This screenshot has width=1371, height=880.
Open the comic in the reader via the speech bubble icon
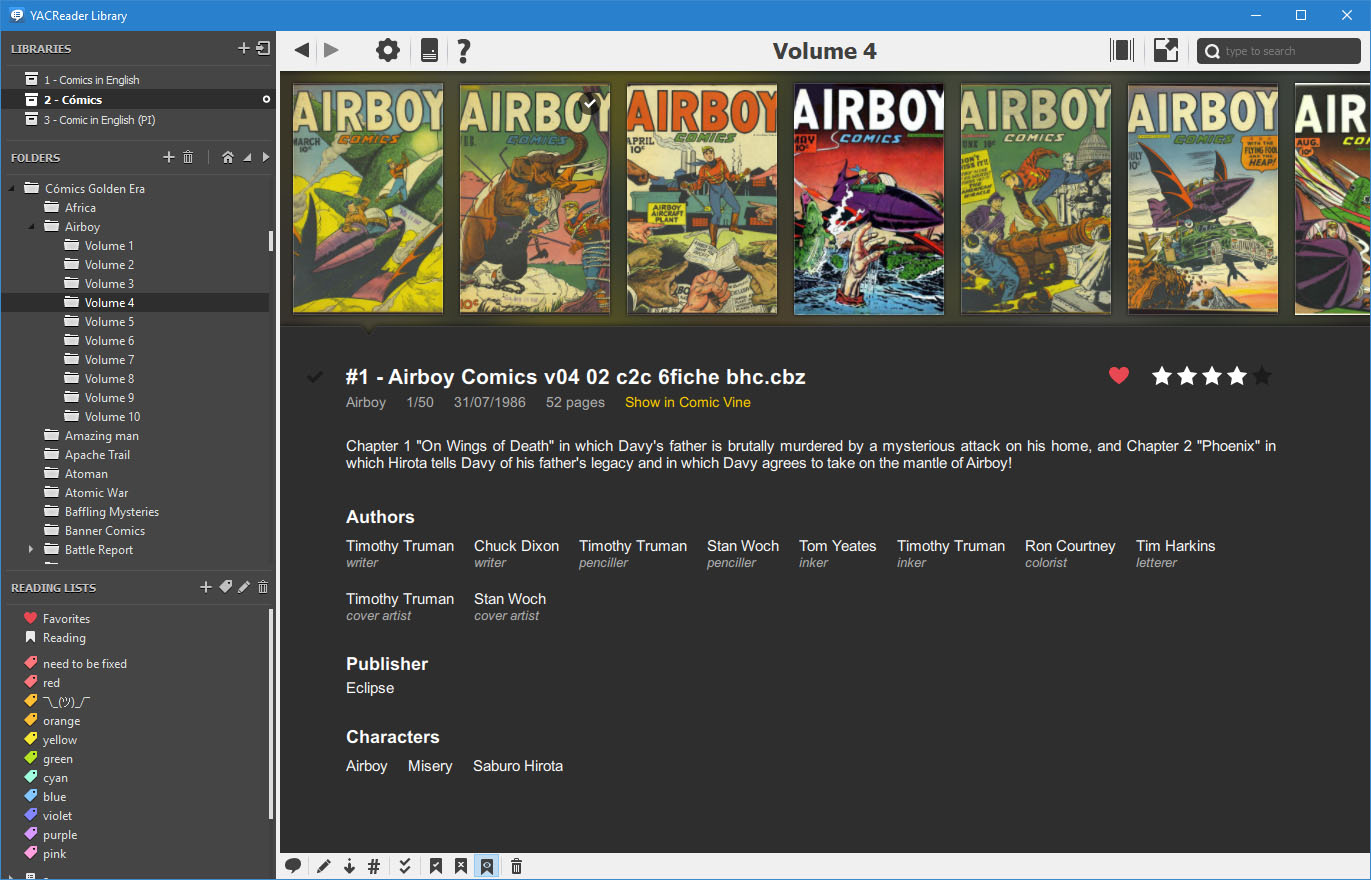point(293,866)
